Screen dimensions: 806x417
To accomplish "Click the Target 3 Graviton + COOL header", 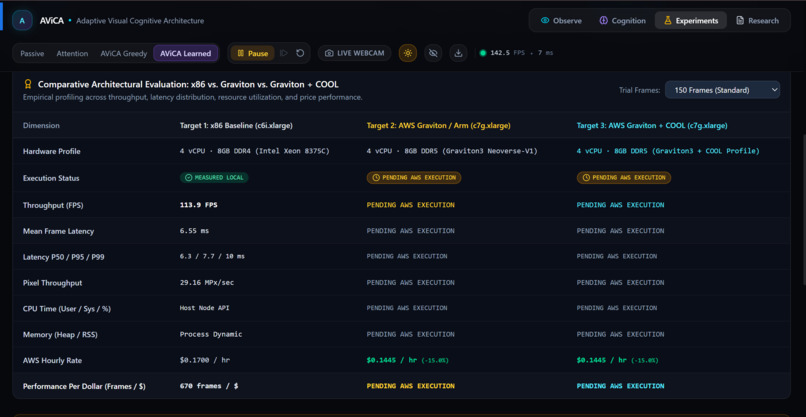I will (652, 125).
